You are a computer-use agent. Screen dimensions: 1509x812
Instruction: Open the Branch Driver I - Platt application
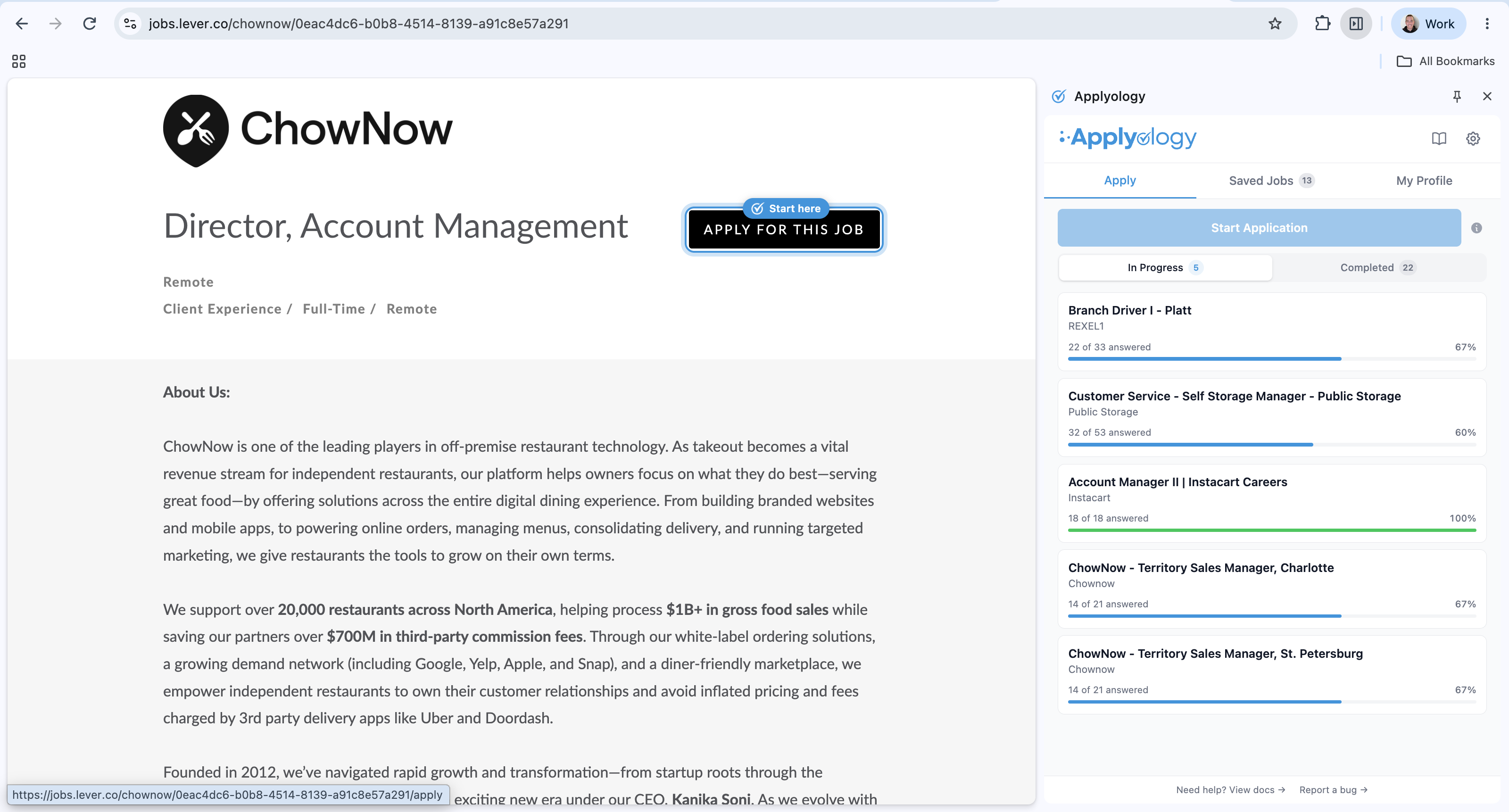[x=1272, y=331]
